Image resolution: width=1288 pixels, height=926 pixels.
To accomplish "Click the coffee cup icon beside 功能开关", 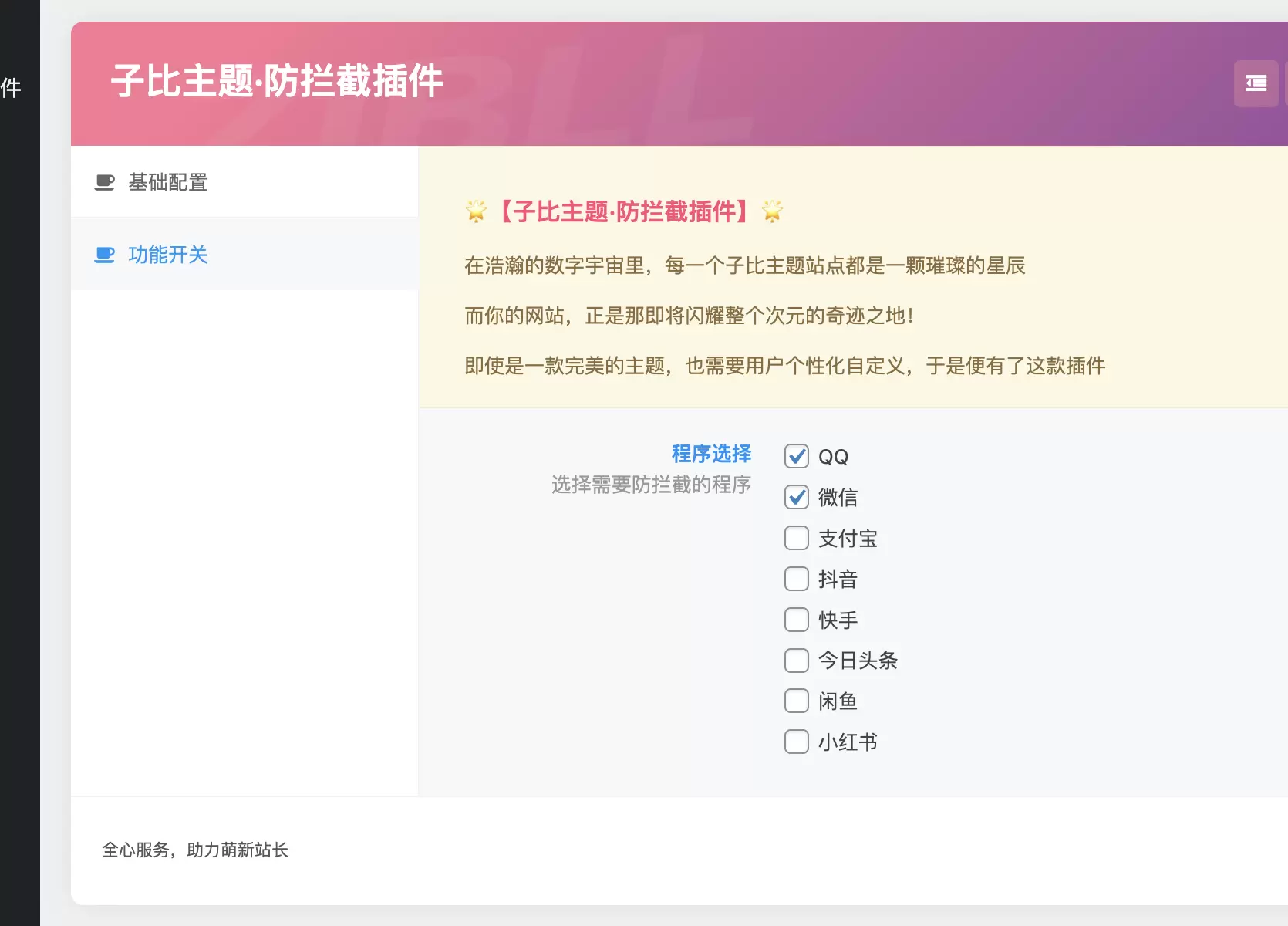I will click(104, 255).
